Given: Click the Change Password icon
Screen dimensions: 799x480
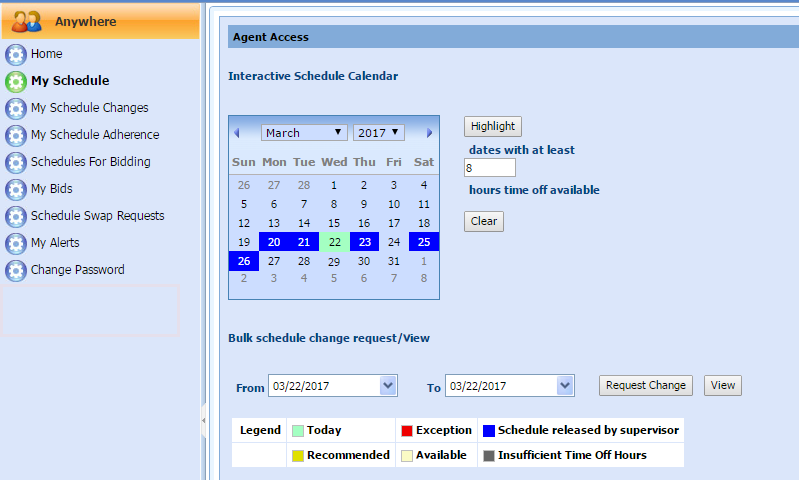Looking at the screenshot, I should pyautogui.click(x=16, y=270).
